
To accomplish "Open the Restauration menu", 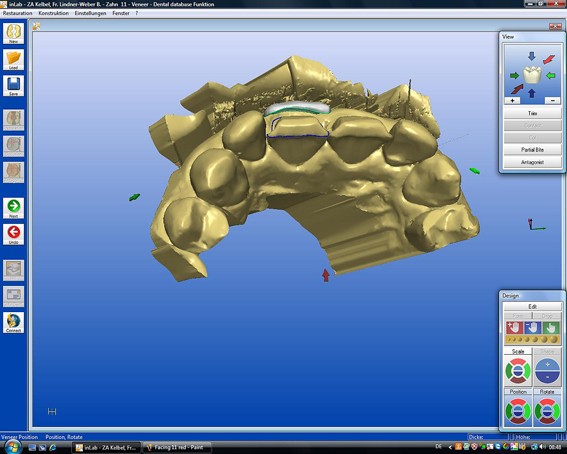I will click(17, 13).
